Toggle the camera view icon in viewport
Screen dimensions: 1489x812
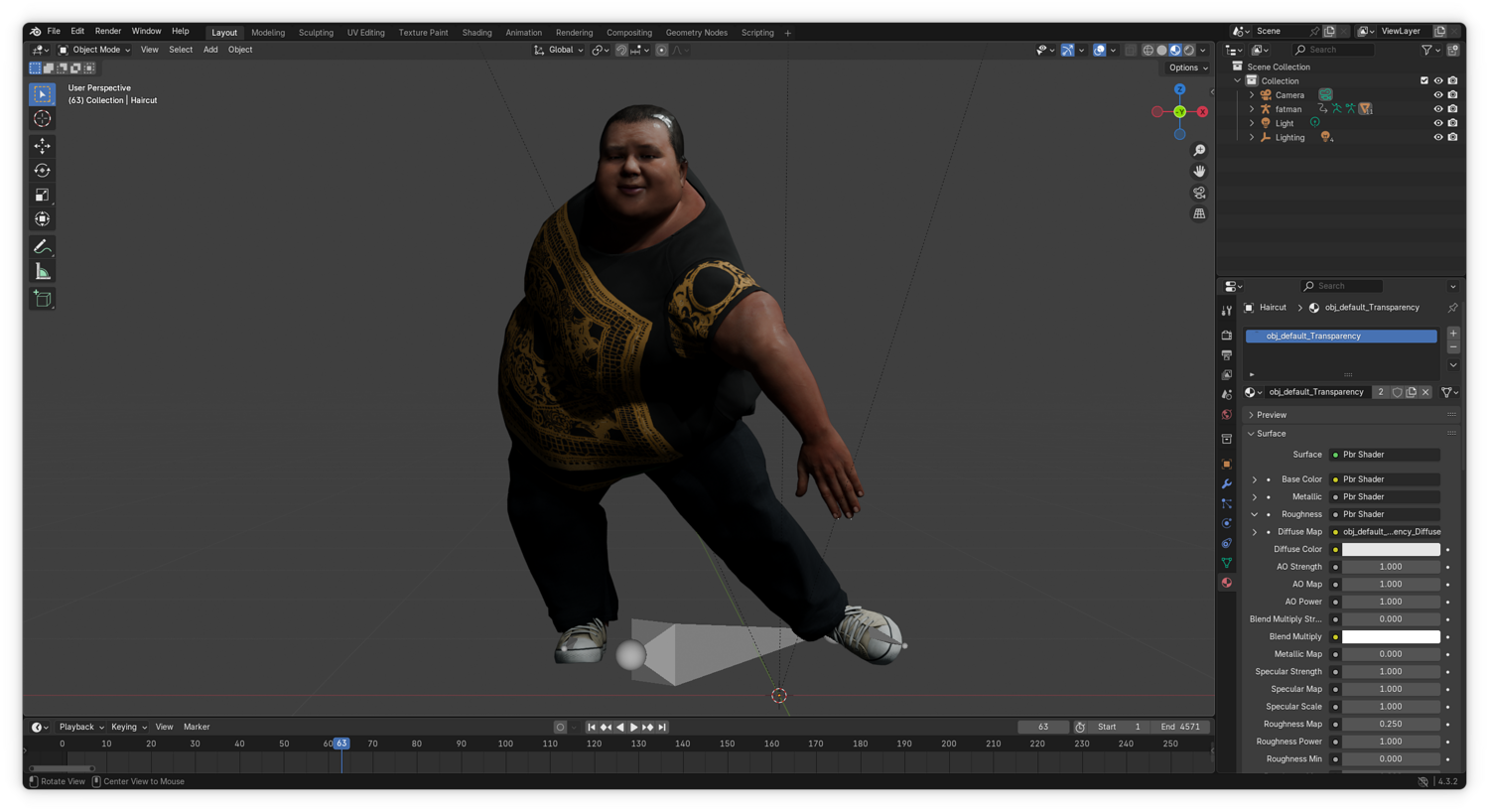point(1199,193)
